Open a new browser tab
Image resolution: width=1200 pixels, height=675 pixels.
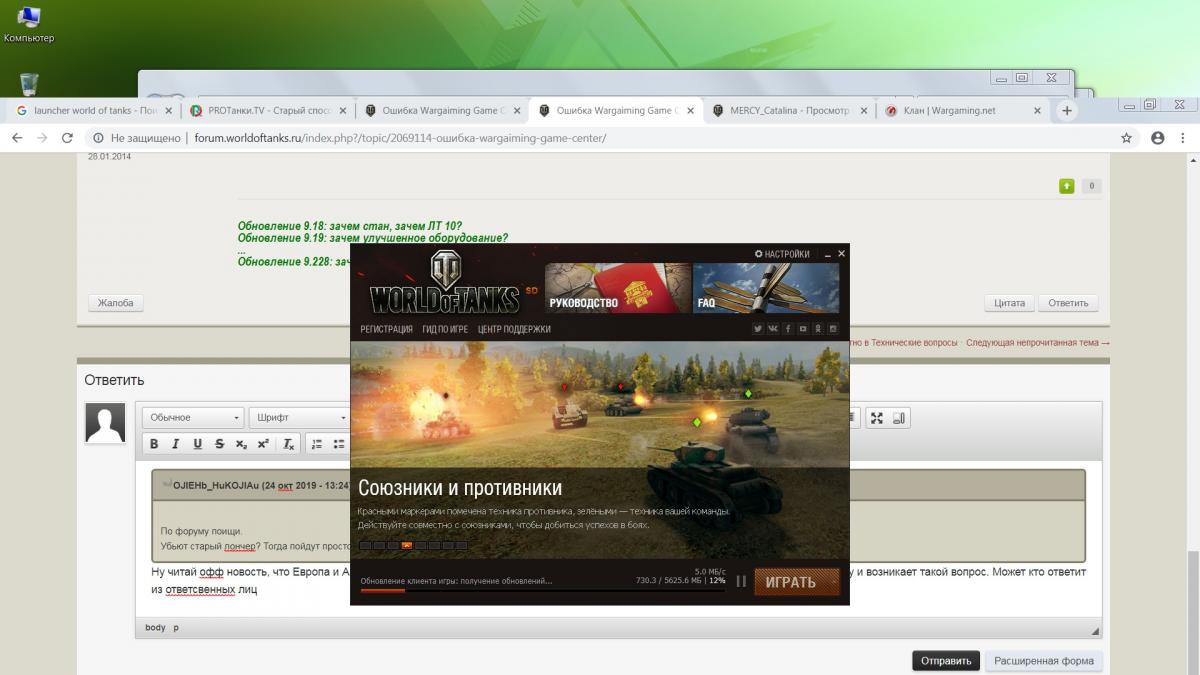1067,111
